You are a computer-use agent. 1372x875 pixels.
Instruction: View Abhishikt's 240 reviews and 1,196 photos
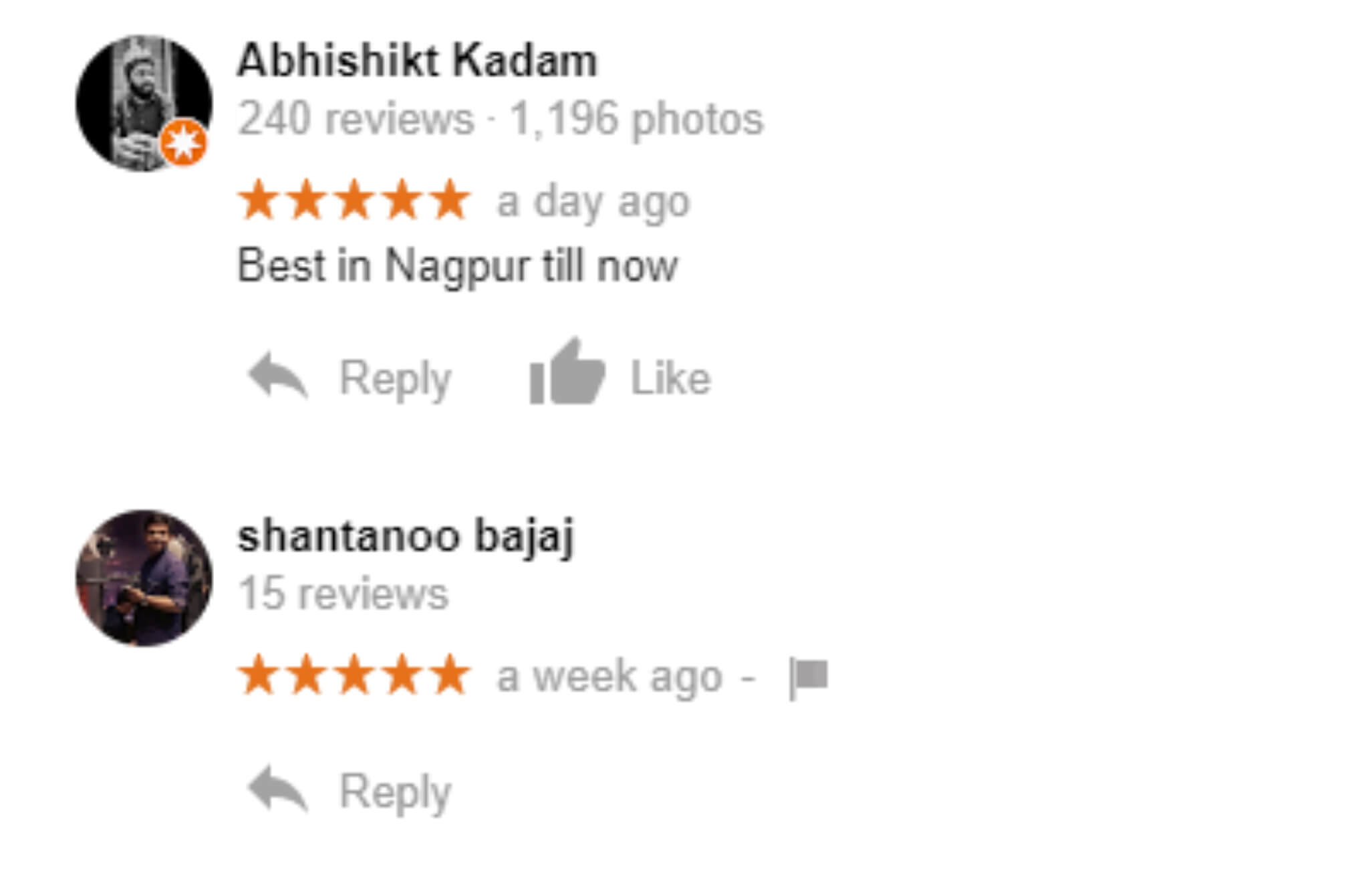(500, 119)
